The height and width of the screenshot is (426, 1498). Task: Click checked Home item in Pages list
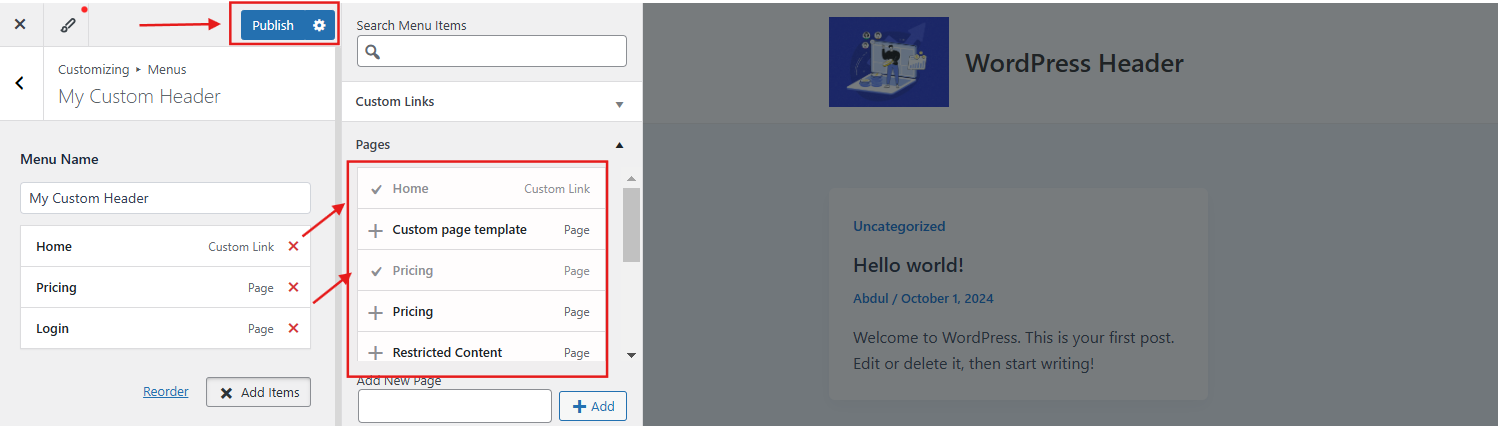click(481, 188)
